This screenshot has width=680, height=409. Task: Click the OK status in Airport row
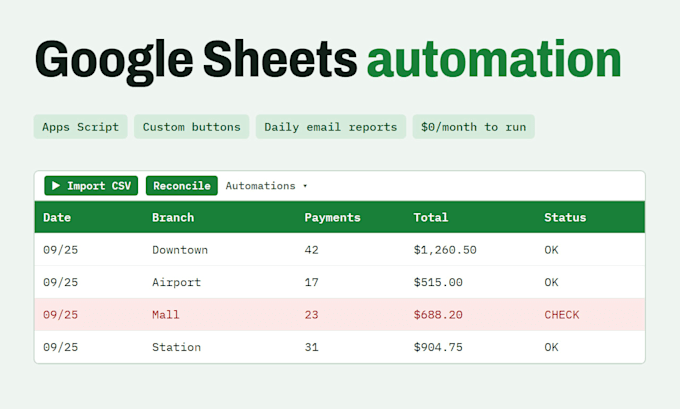pyautogui.click(x=551, y=282)
